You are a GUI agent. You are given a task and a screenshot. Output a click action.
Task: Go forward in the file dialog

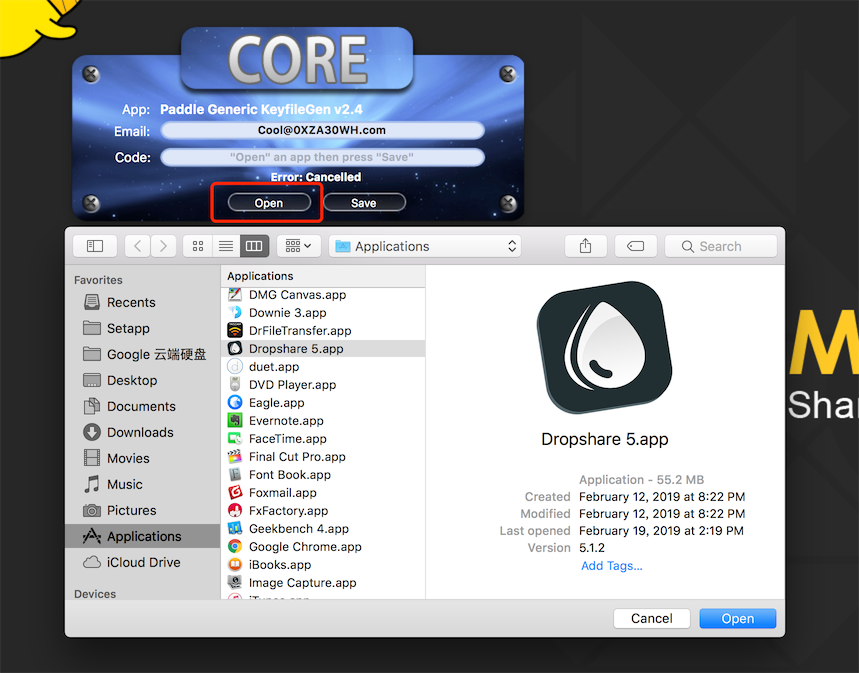click(x=163, y=246)
